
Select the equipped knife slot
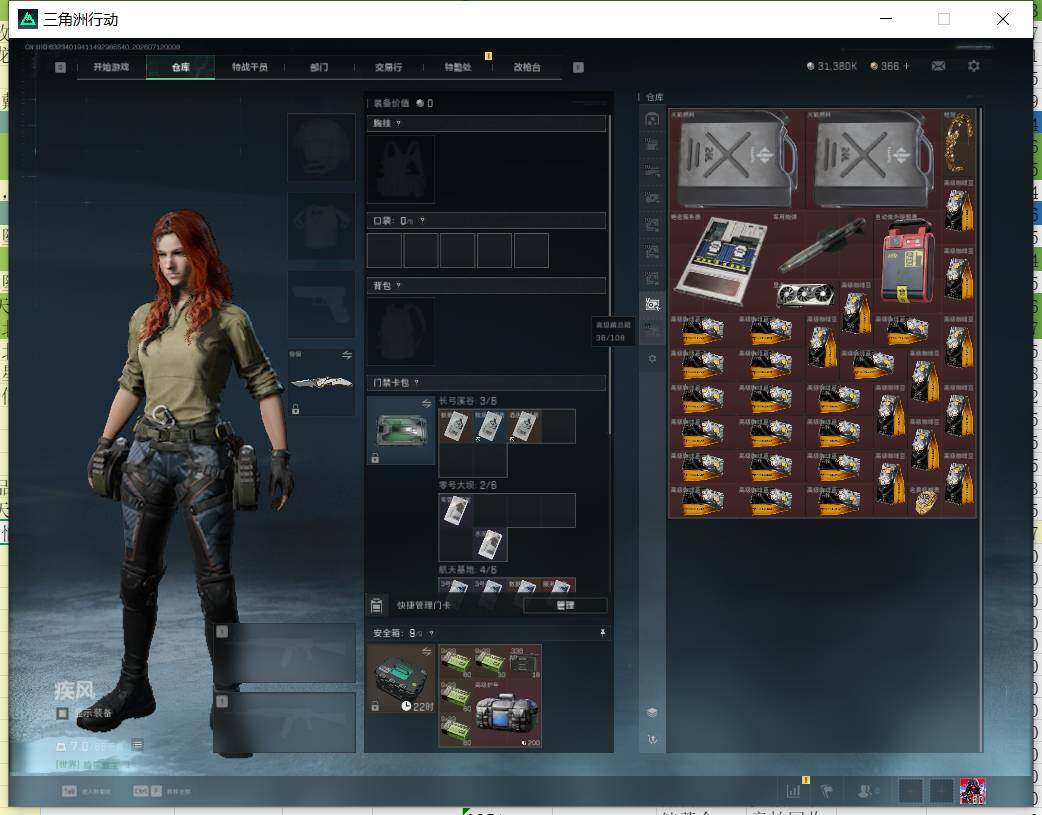(x=321, y=382)
